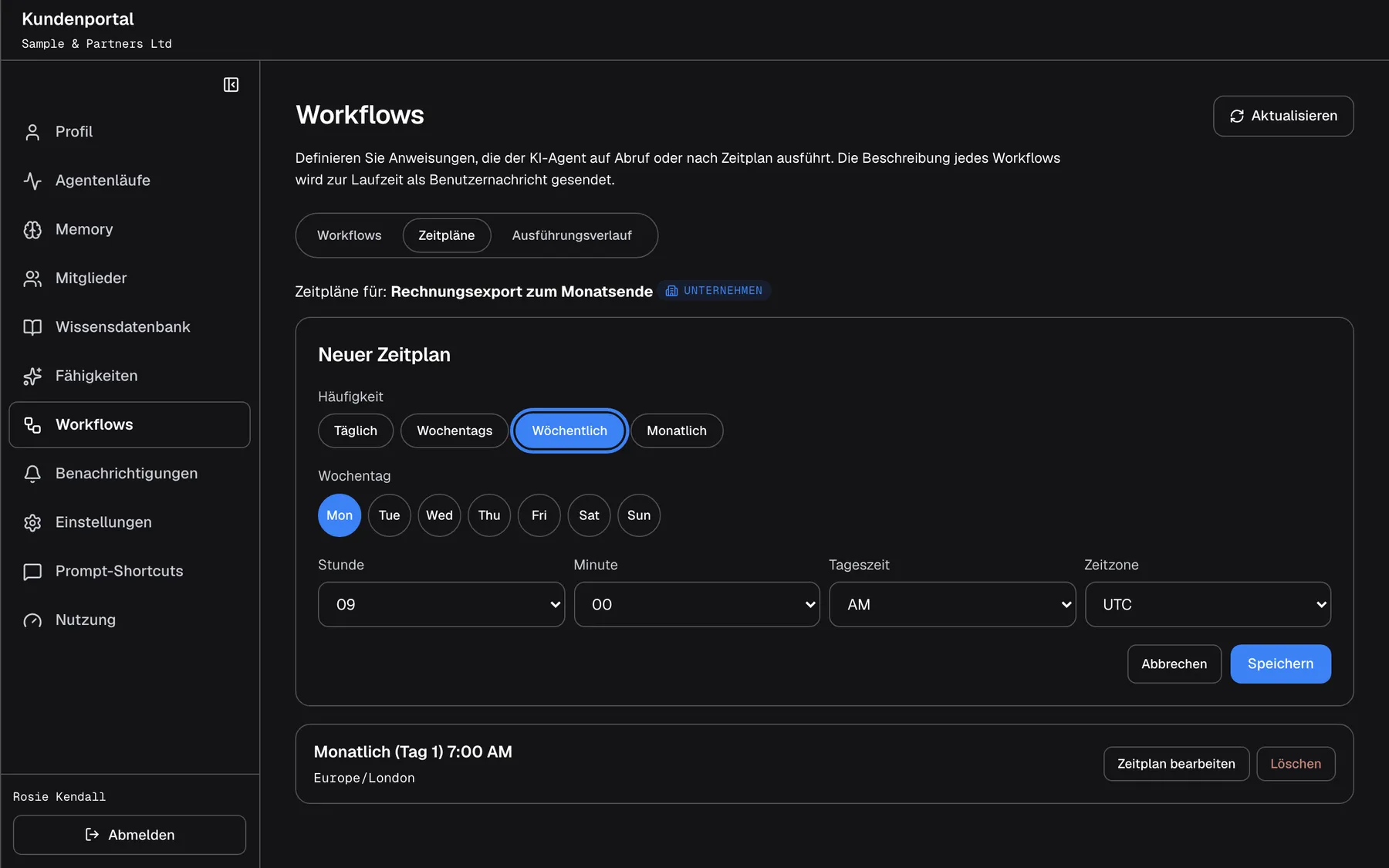Select Wochentags frequency
Screen dimensions: 1389x868
click(x=455, y=431)
